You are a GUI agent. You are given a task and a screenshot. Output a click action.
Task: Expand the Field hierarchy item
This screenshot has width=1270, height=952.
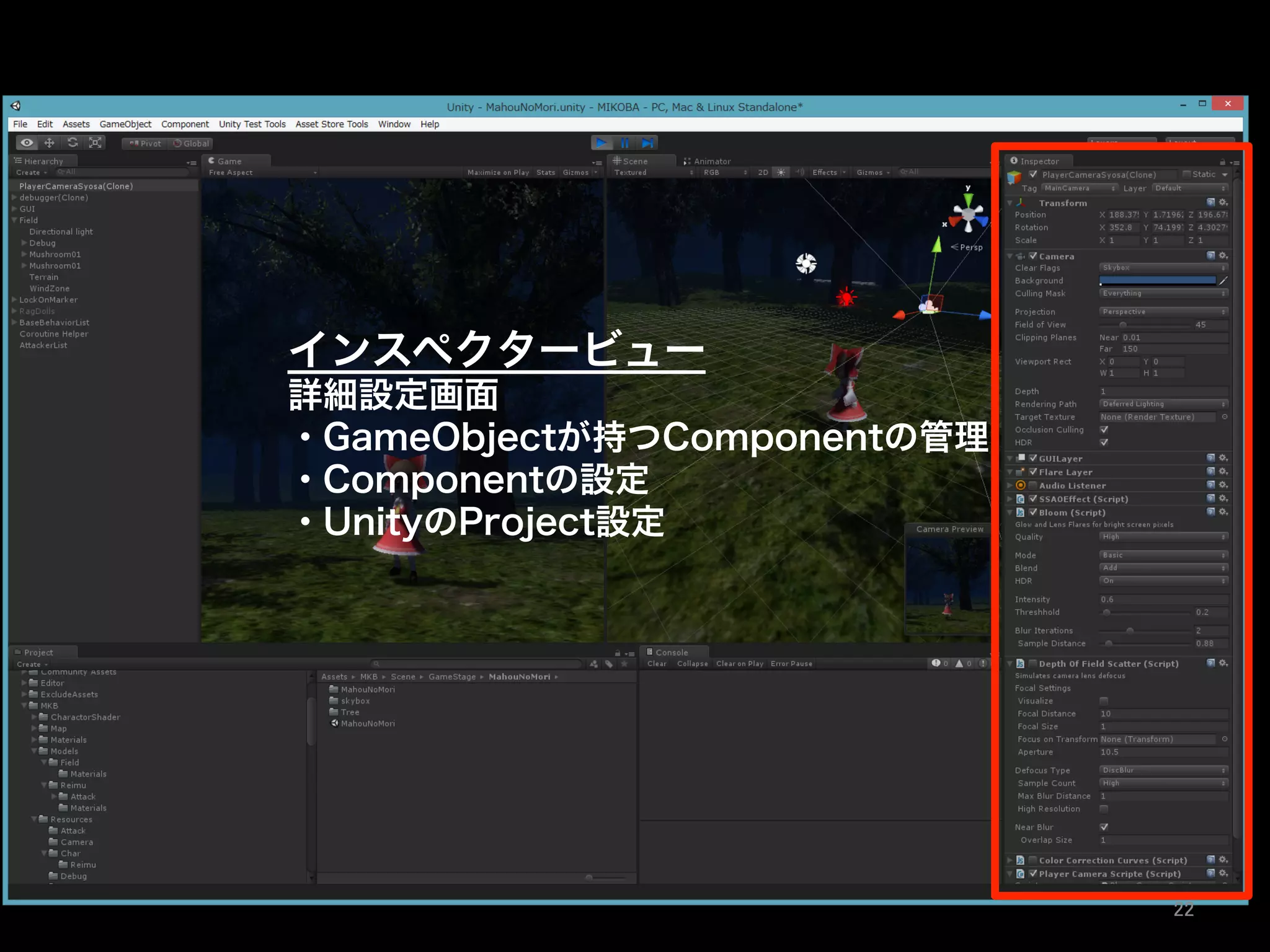coord(14,220)
